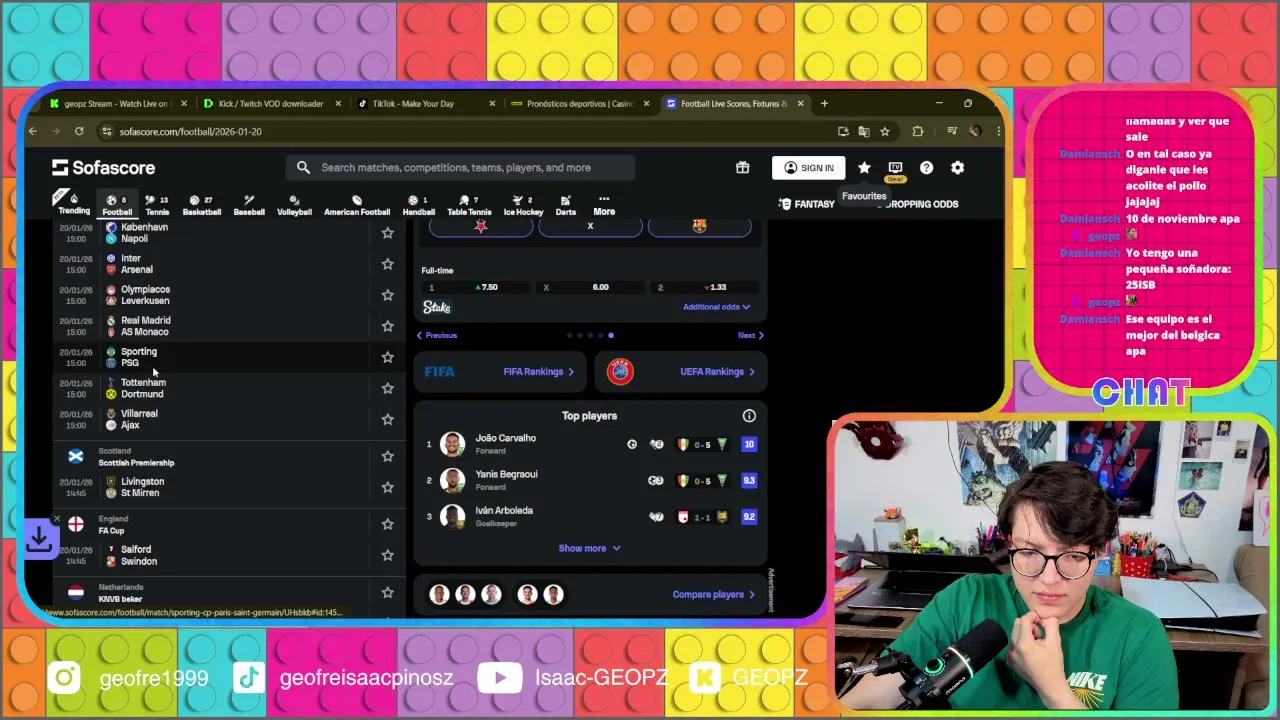Open the FANTASY link

pyautogui.click(x=806, y=204)
